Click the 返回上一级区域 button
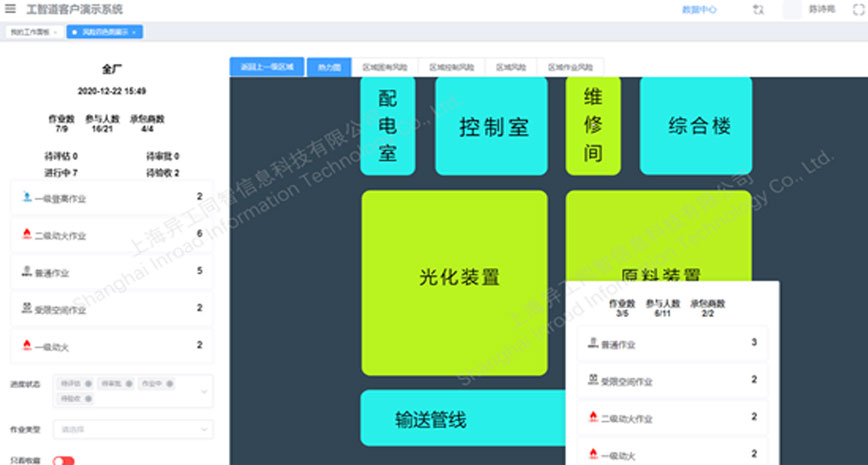Screen dimensions: 868x465 [267, 67]
